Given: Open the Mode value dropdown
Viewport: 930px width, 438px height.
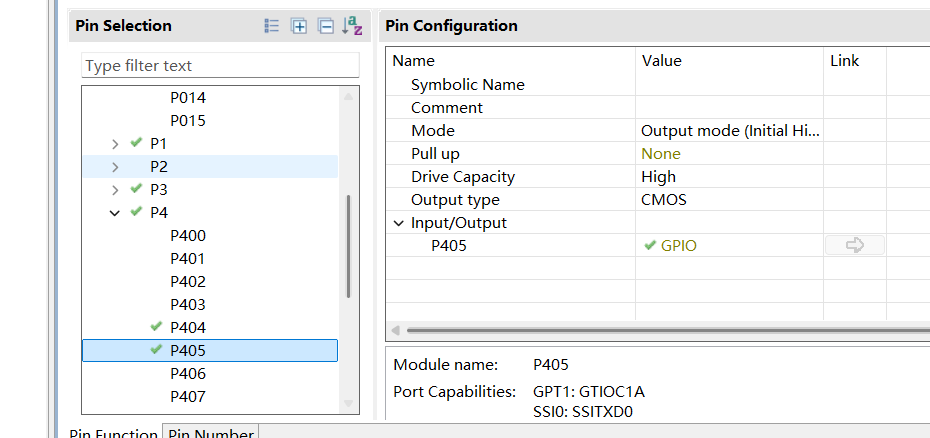Looking at the screenshot, I should click(730, 131).
